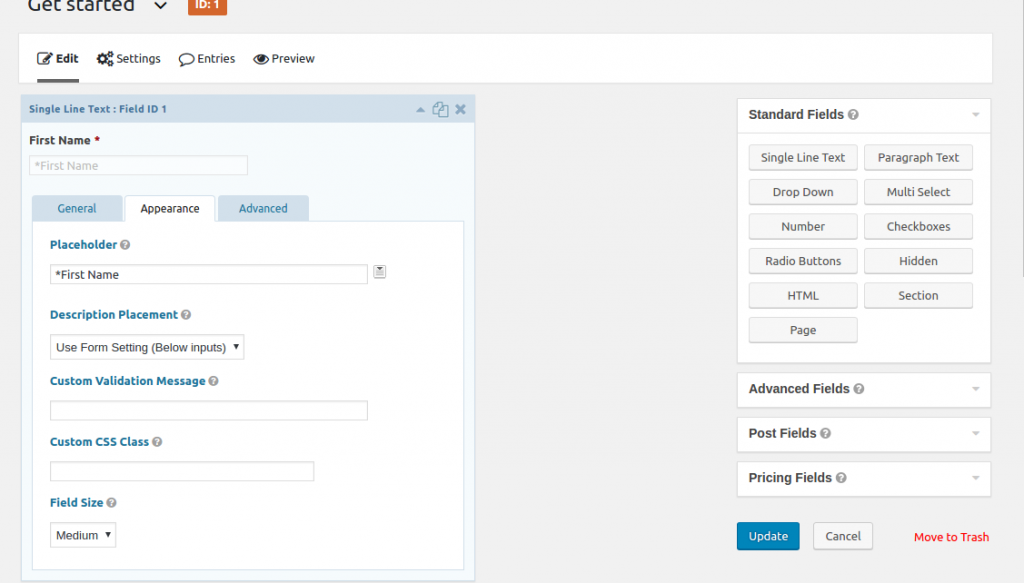Screen dimensions: 1024x583
Task: Click the Standard Fields help icon
Action: (852, 115)
